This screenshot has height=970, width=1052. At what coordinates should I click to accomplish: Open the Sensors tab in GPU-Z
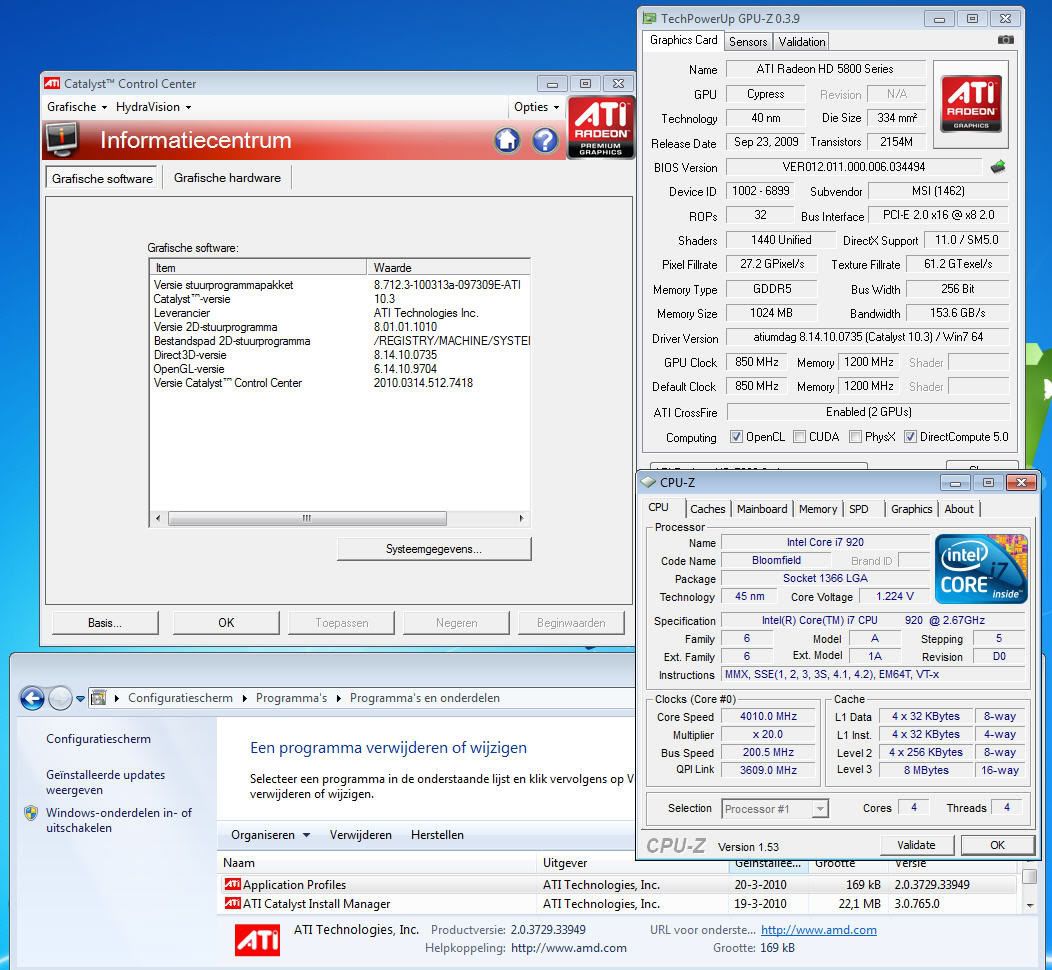[x=747, y=42]
